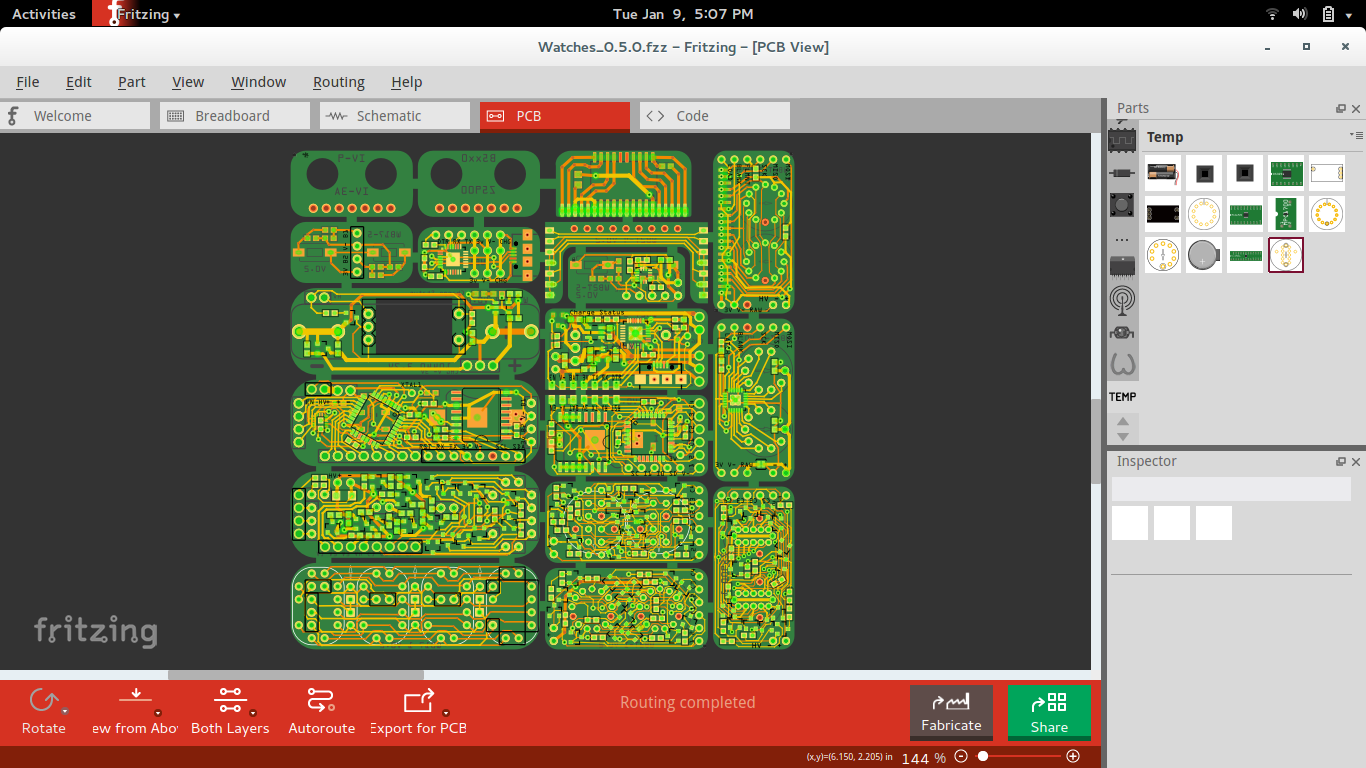Open the pushbutton parts bin
The width and height of the screenshot is (1366, 768).
[1122, 206]
